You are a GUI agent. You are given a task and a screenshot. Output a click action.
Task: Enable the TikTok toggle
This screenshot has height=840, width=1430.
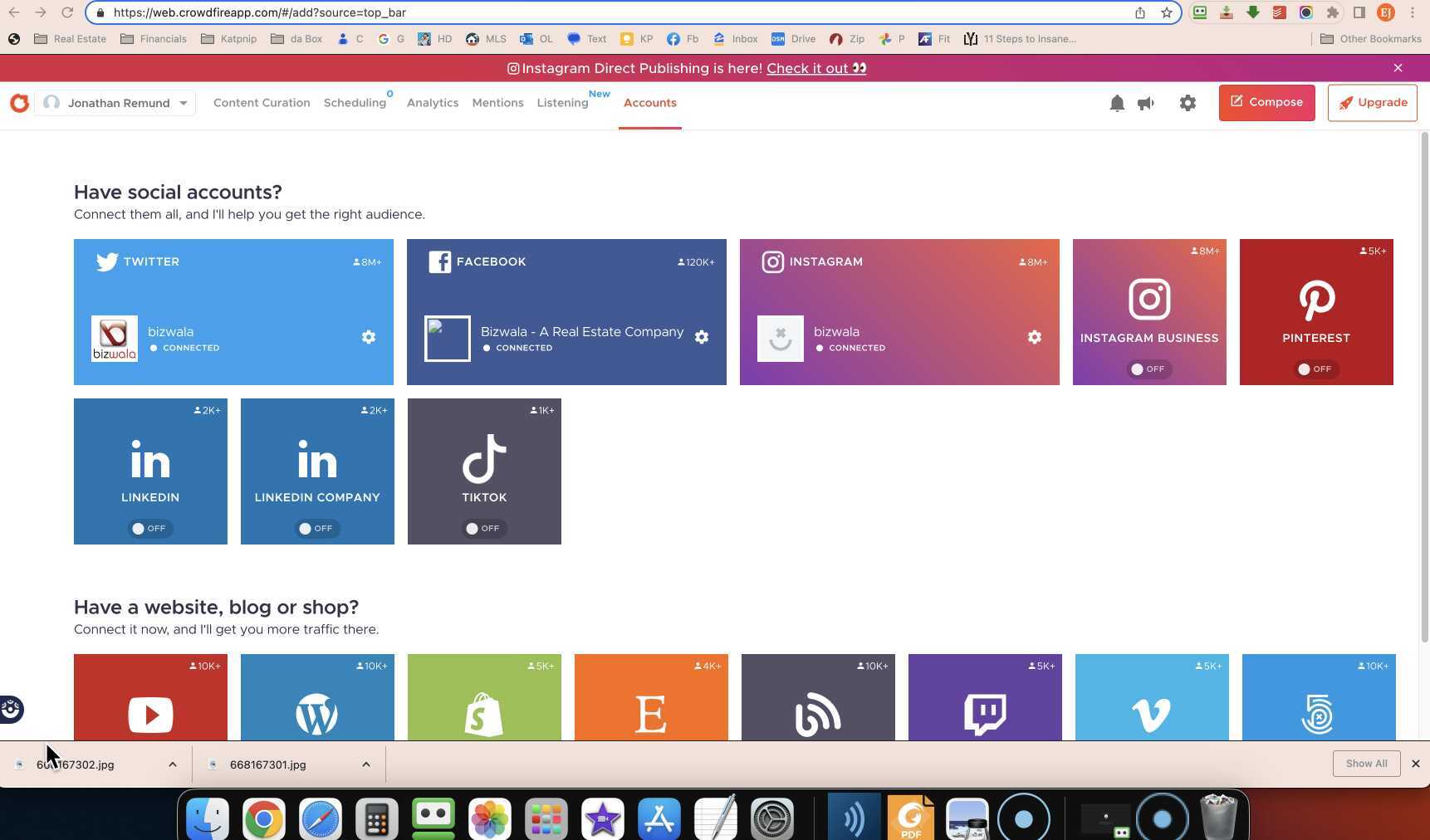pyautogui.click(x=484, y=529)
